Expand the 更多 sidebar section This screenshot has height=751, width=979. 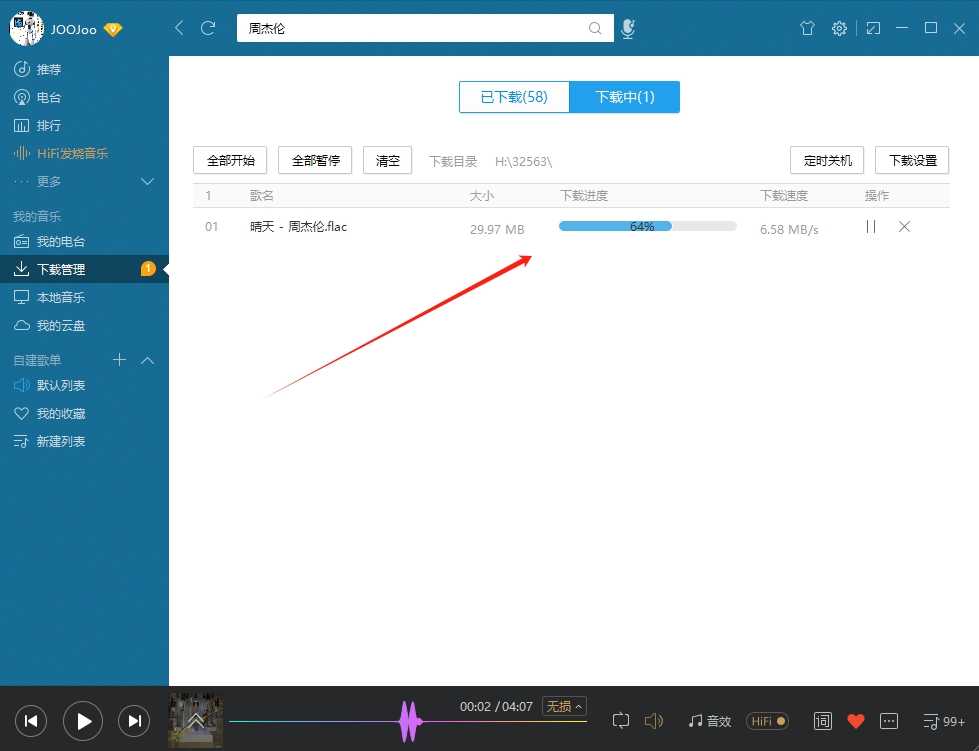(x=147, y=182)
